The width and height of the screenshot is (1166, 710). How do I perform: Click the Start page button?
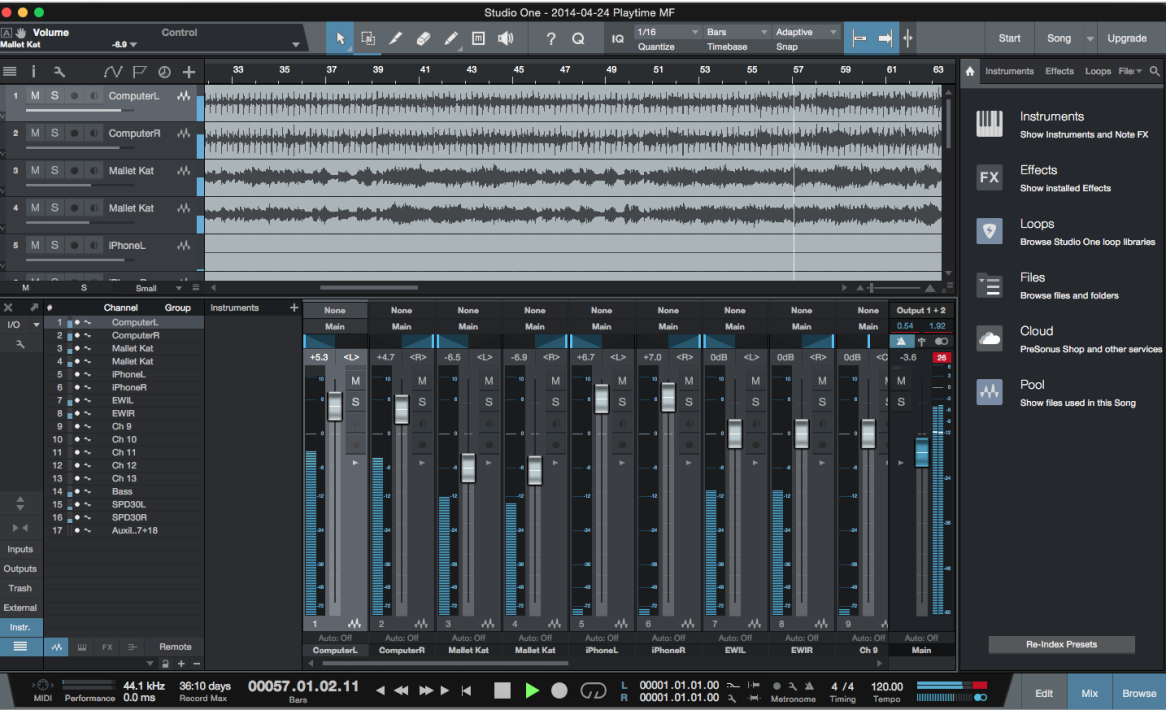click(x=1009, y=39)
